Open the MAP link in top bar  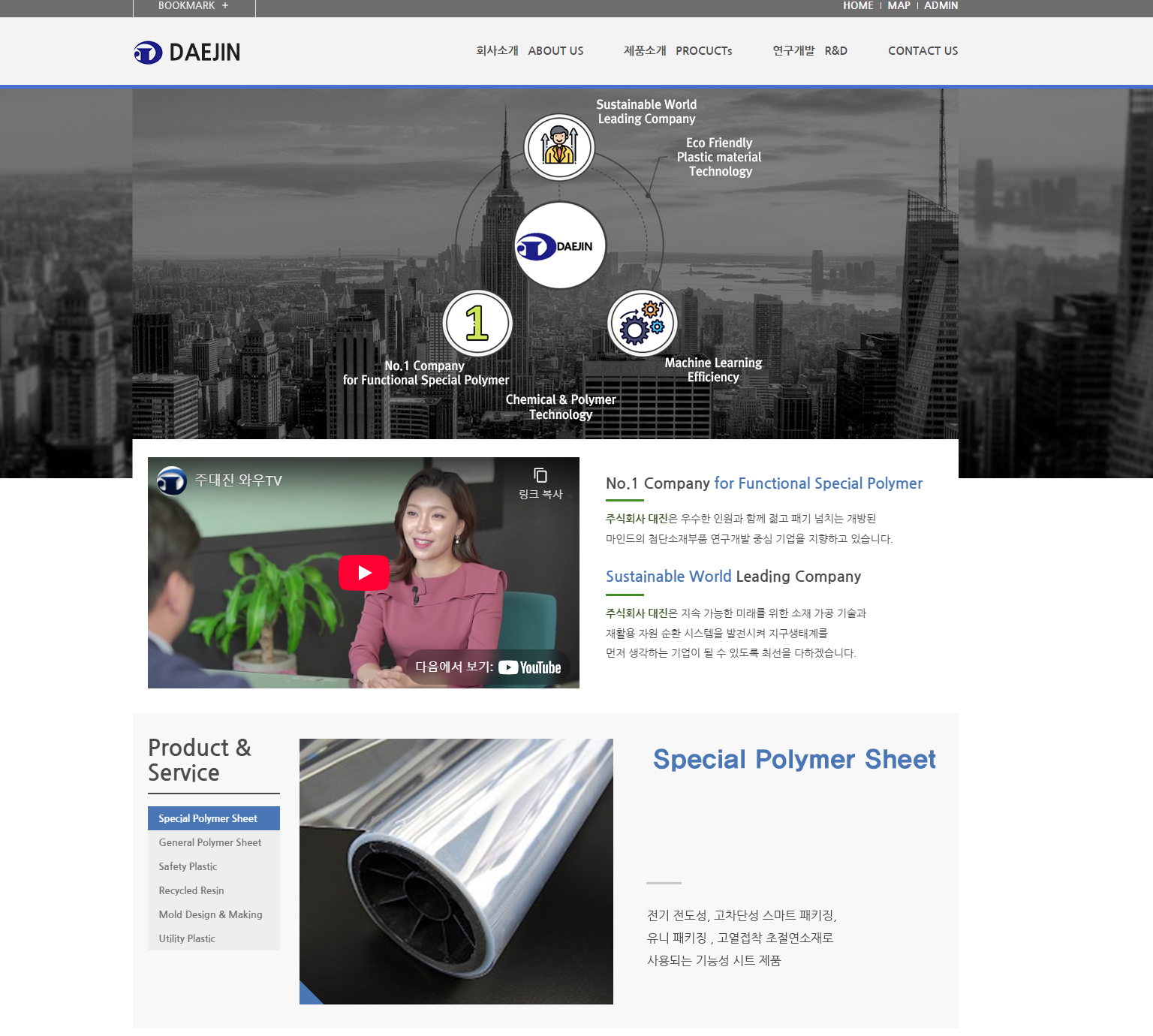[899, 5]
